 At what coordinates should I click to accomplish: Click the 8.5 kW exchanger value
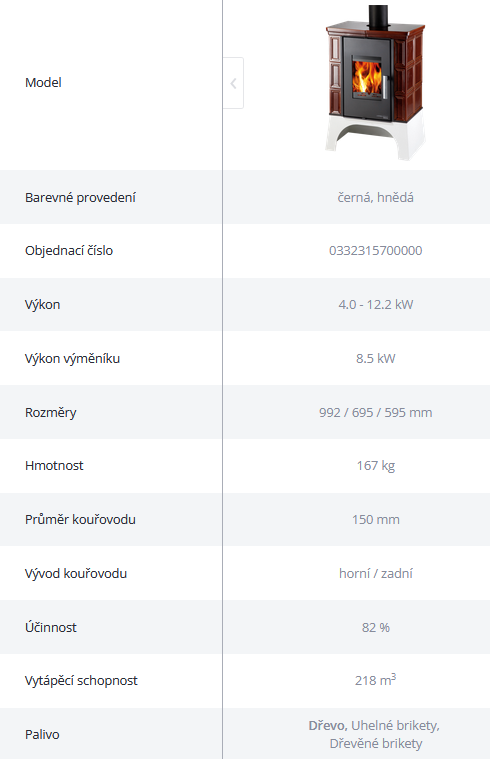point(376,359)
